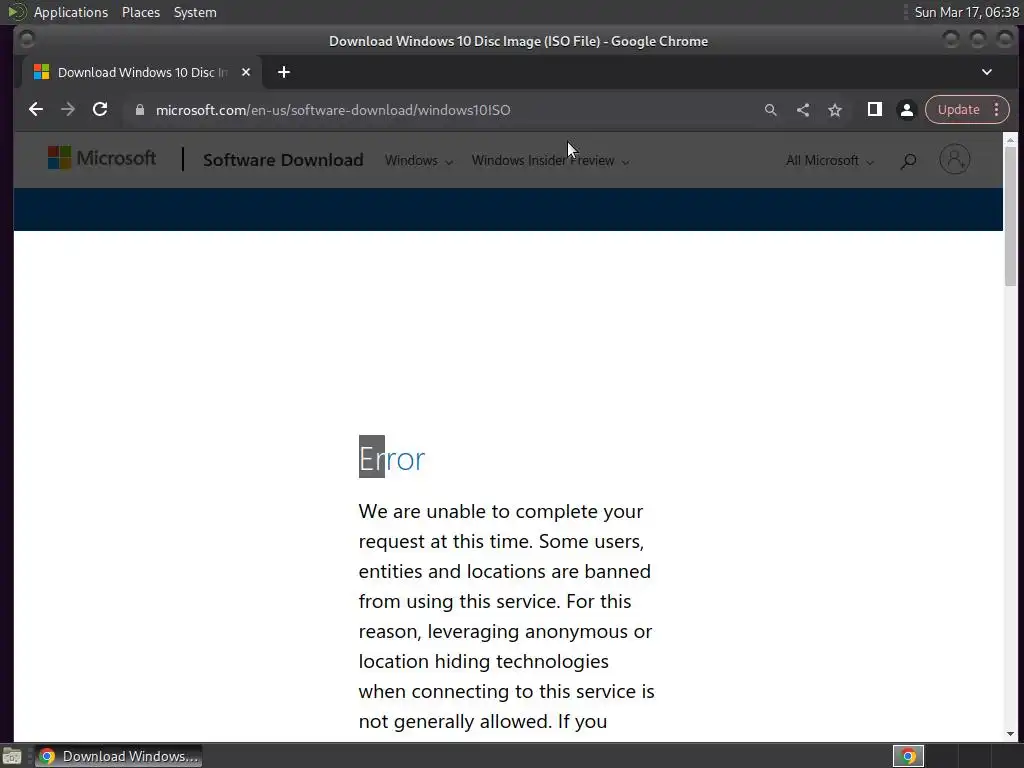Click the Error heading text

click(x=392, y=458)
